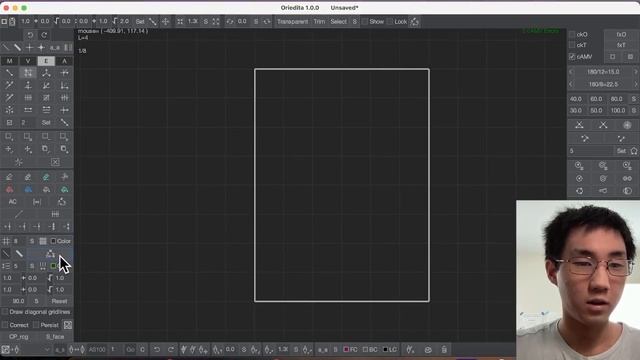Image resolution: width=640 pixels, height=360 pixels.
Task: Click Trim in the top toolbar
Action: (319, 22)
